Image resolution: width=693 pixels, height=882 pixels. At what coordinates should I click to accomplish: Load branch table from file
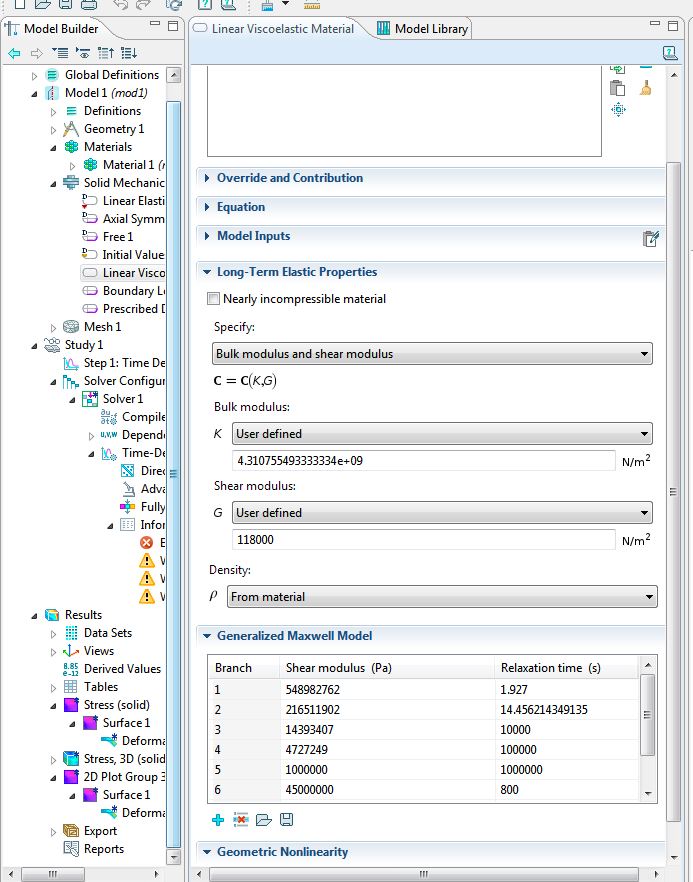click(x=264, y=820)
